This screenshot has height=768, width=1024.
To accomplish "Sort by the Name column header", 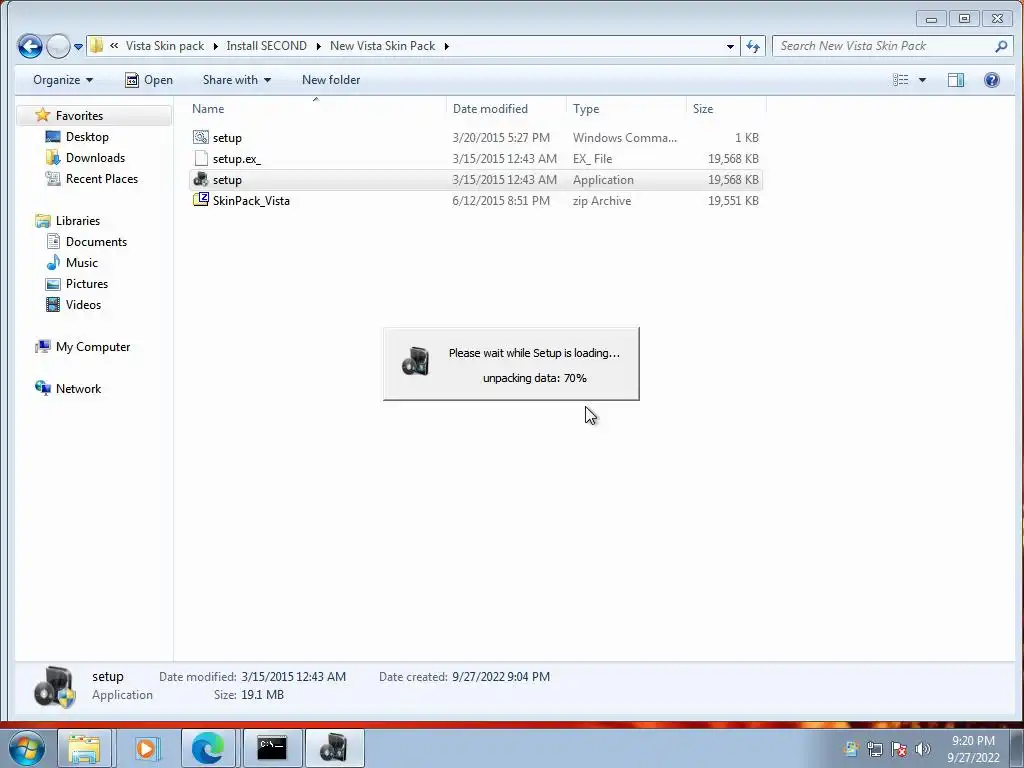I will (317, 108).
